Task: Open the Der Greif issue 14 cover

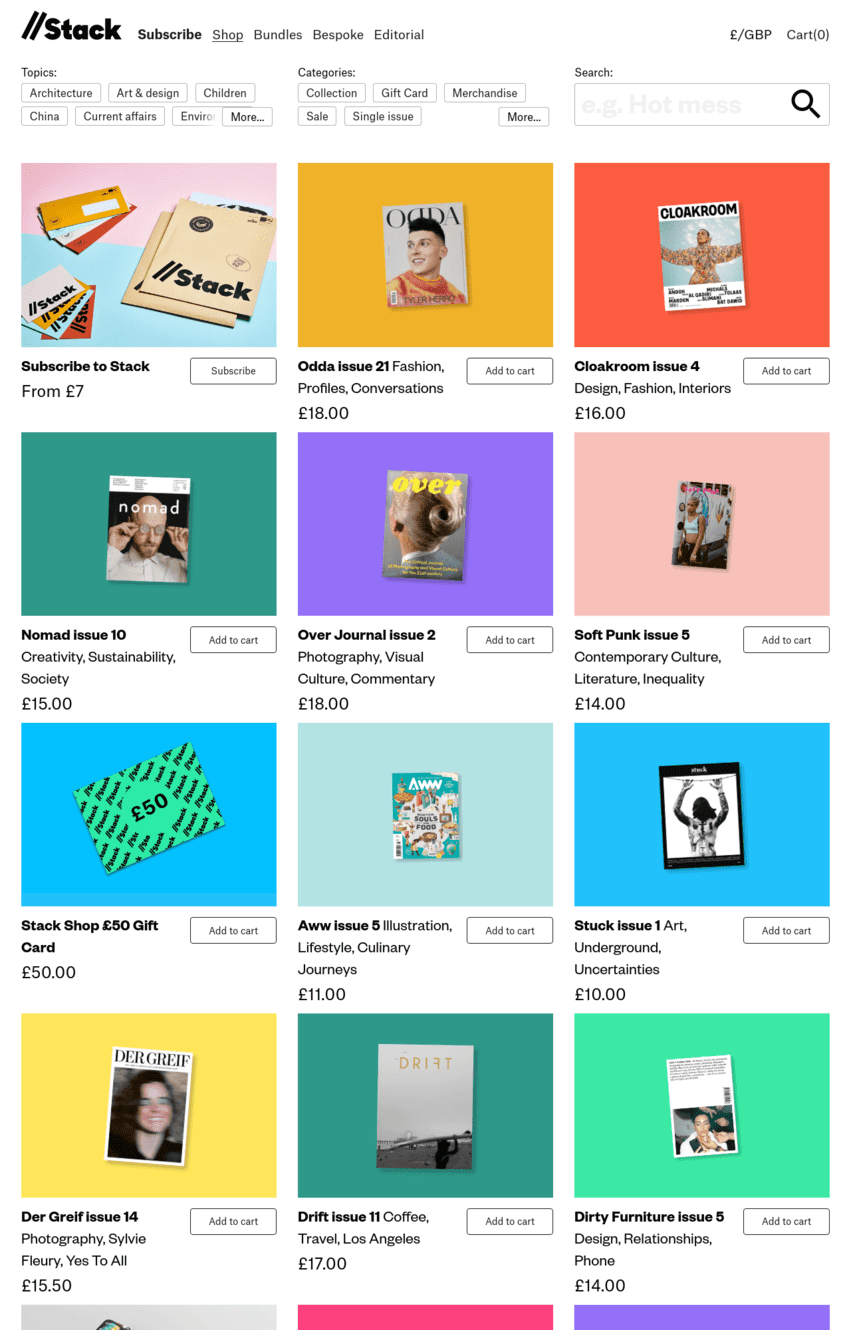Action: click(x=149, y=1105)
